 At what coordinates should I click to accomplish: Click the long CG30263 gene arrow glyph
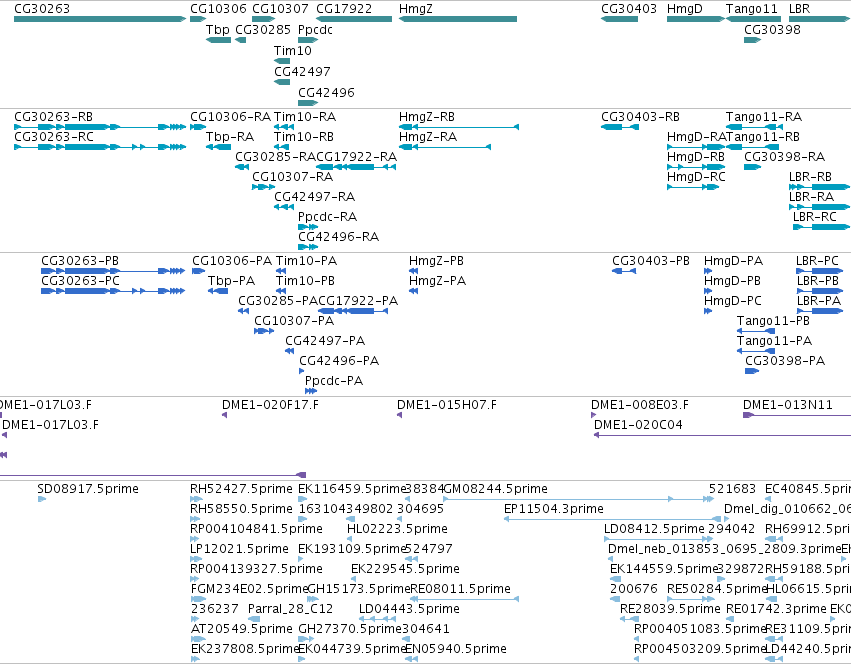point(100,19)
